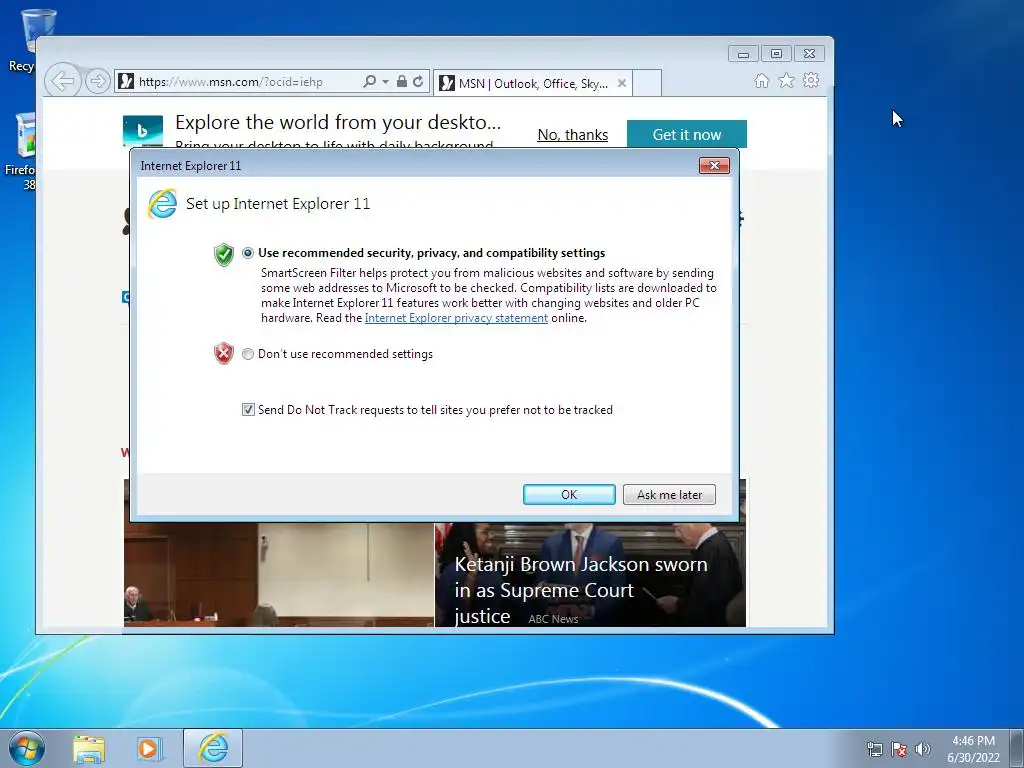Click the IE Home icon
1024x768 pixels.
761,80
